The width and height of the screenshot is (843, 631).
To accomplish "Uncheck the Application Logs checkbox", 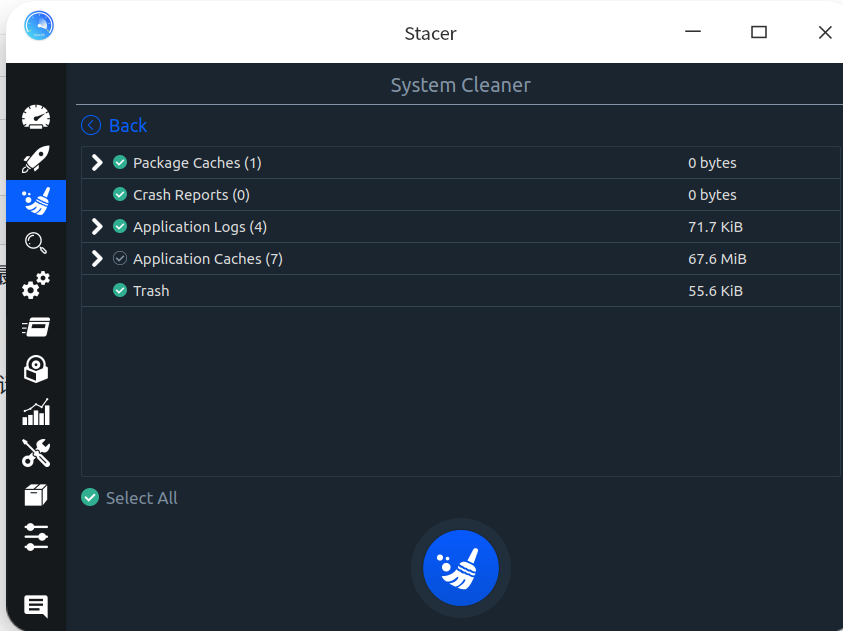I will click(x=120, y=226).
